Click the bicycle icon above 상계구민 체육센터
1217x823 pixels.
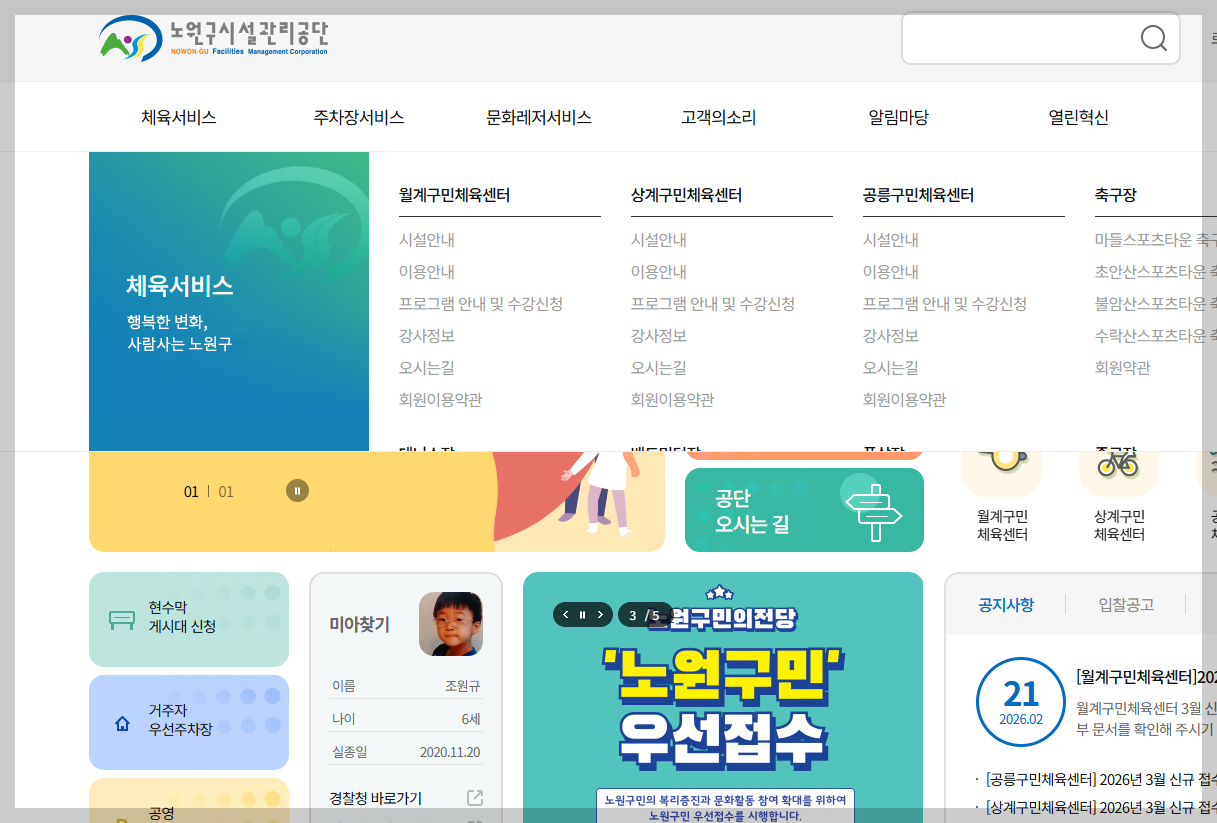click(x=1118, y=464)
